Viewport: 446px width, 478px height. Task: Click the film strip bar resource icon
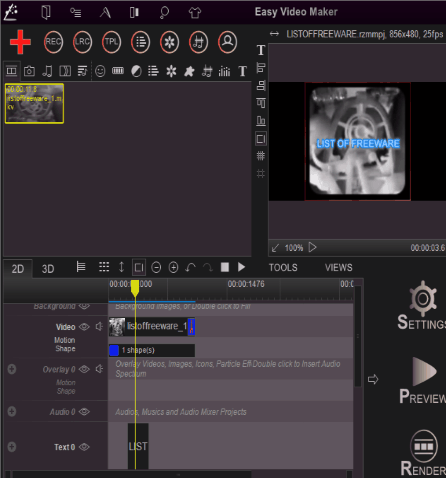pos(118,71)
